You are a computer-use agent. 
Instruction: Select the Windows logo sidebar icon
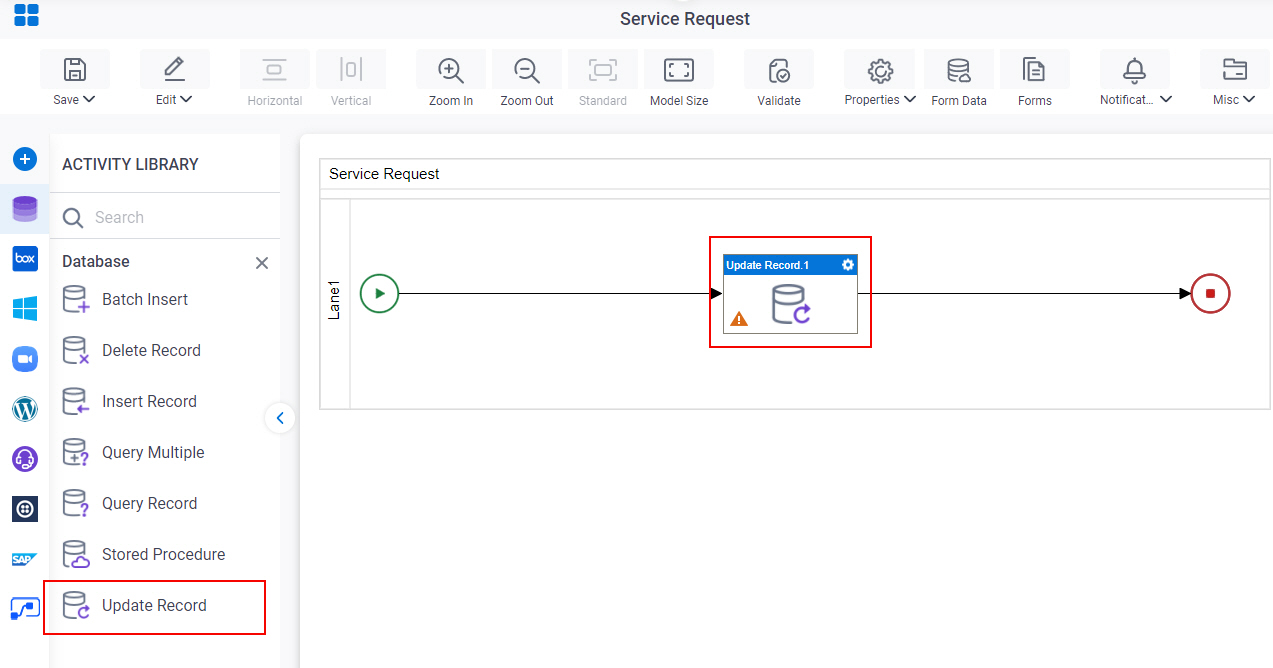pyautogui.click(x=25, y=308)
